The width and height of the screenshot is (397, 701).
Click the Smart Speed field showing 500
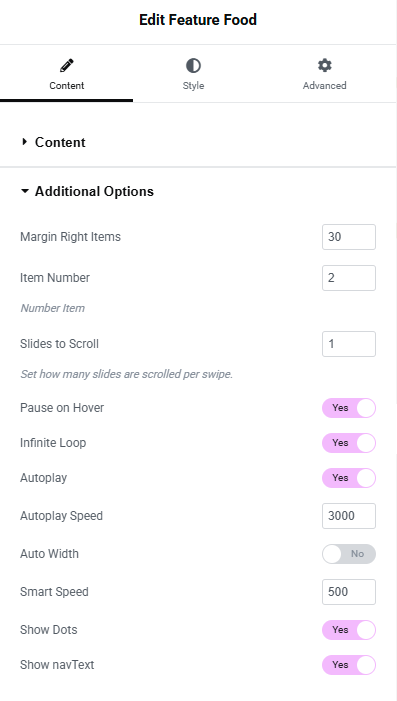coord(349,592)
